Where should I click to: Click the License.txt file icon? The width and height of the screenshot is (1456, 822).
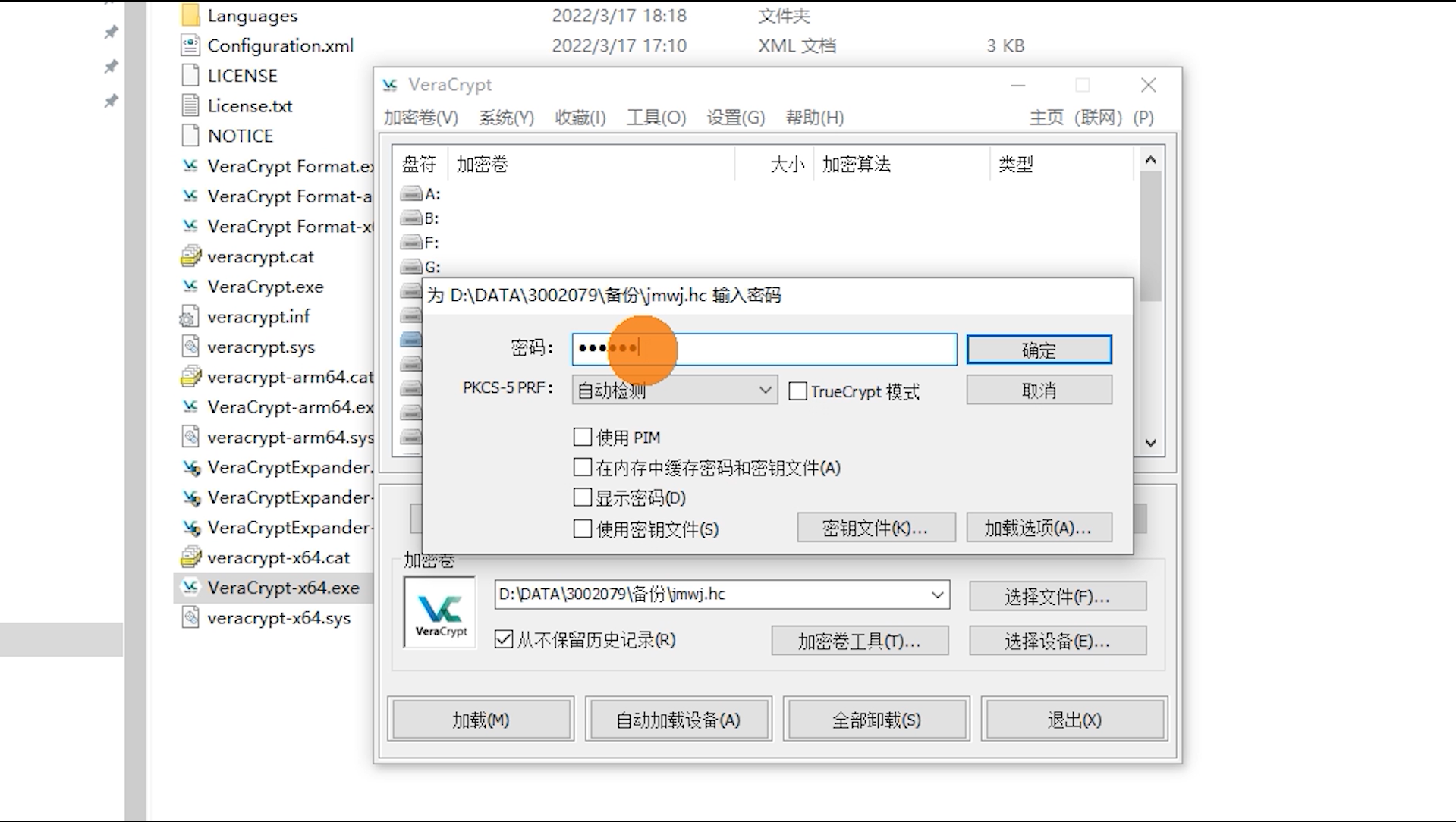[190, 105]
